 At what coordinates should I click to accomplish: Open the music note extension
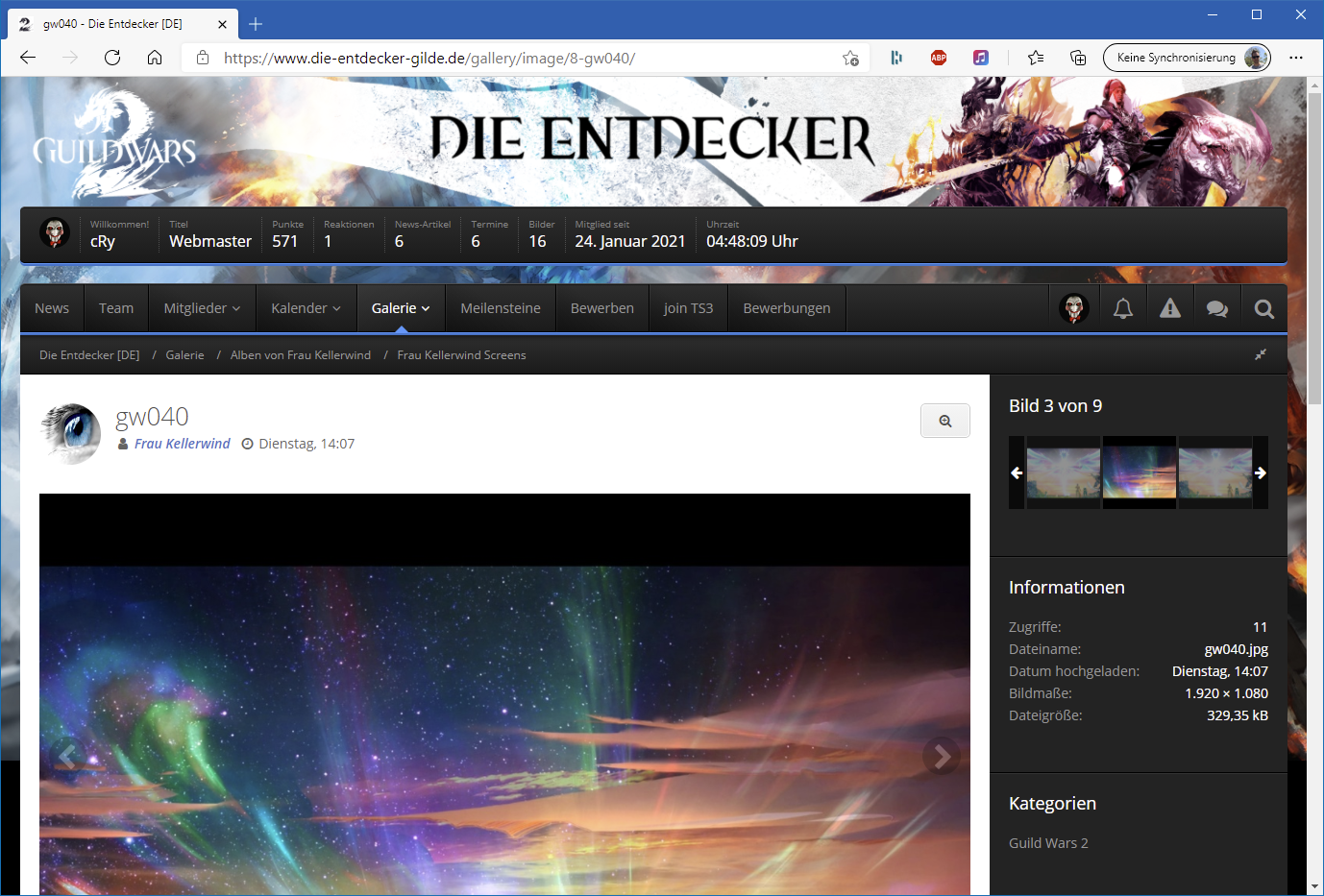(x=980, y=58)
